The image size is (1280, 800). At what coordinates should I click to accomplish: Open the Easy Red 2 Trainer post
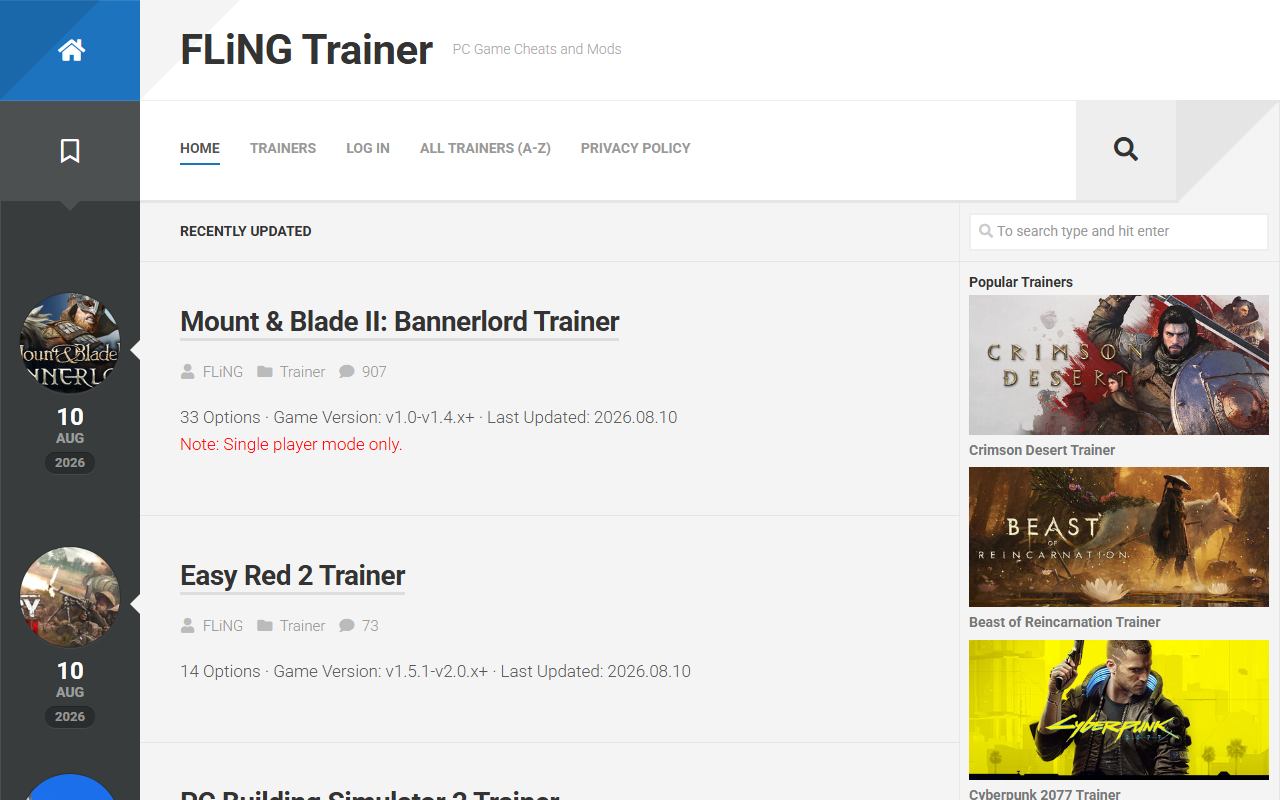293,576
